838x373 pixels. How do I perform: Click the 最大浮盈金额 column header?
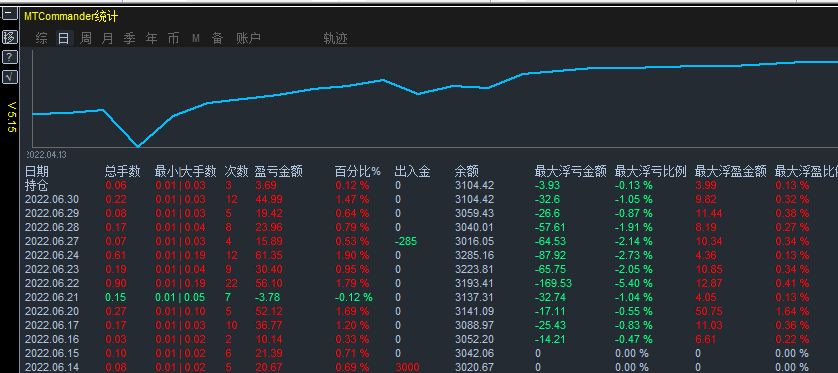click(x=731, y=172)
